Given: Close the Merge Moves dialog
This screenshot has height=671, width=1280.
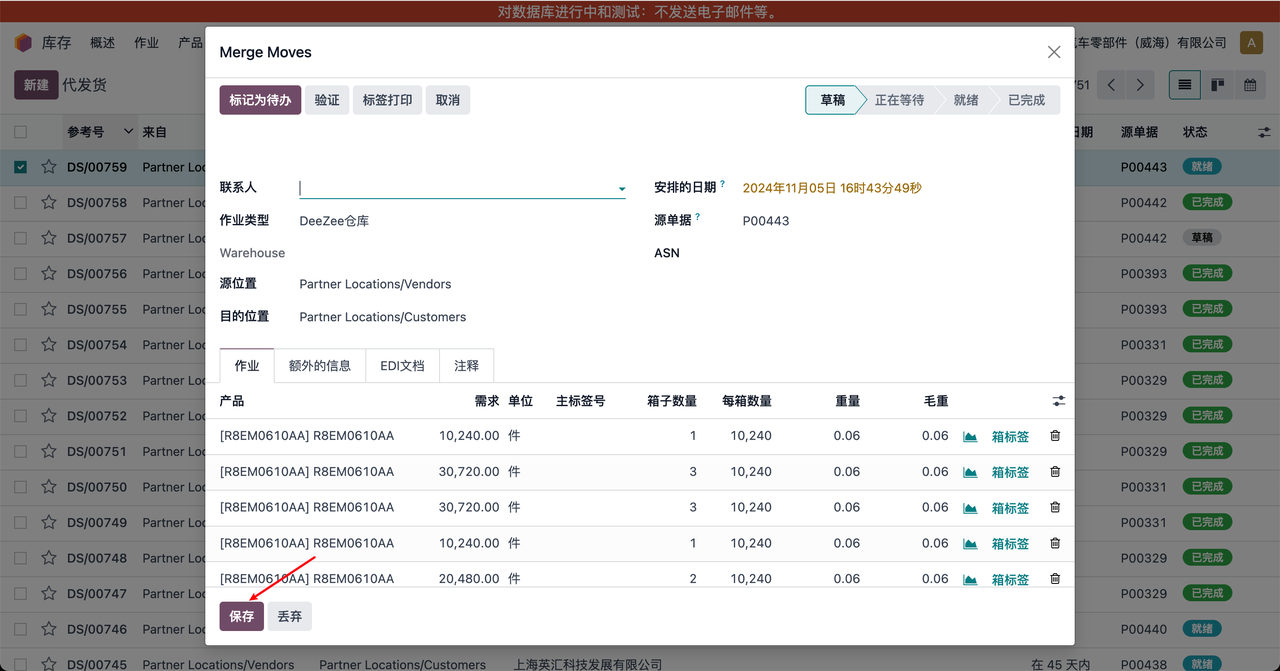Looking at the screenshot, I should (1053, 52).
